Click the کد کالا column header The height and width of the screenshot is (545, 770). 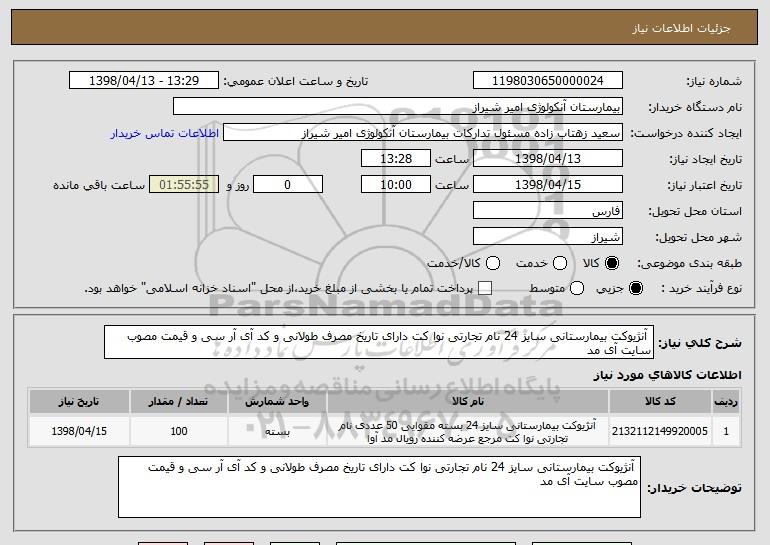click(660, 402)
